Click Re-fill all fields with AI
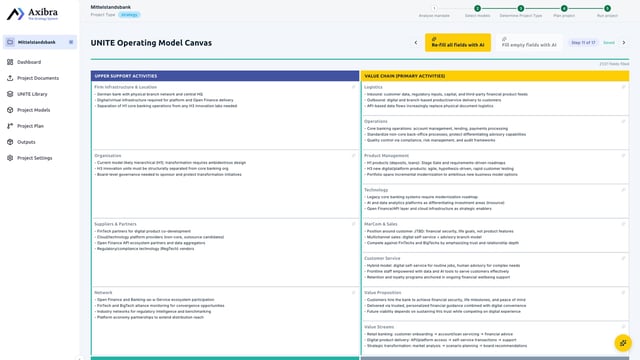 click(458, 42)
